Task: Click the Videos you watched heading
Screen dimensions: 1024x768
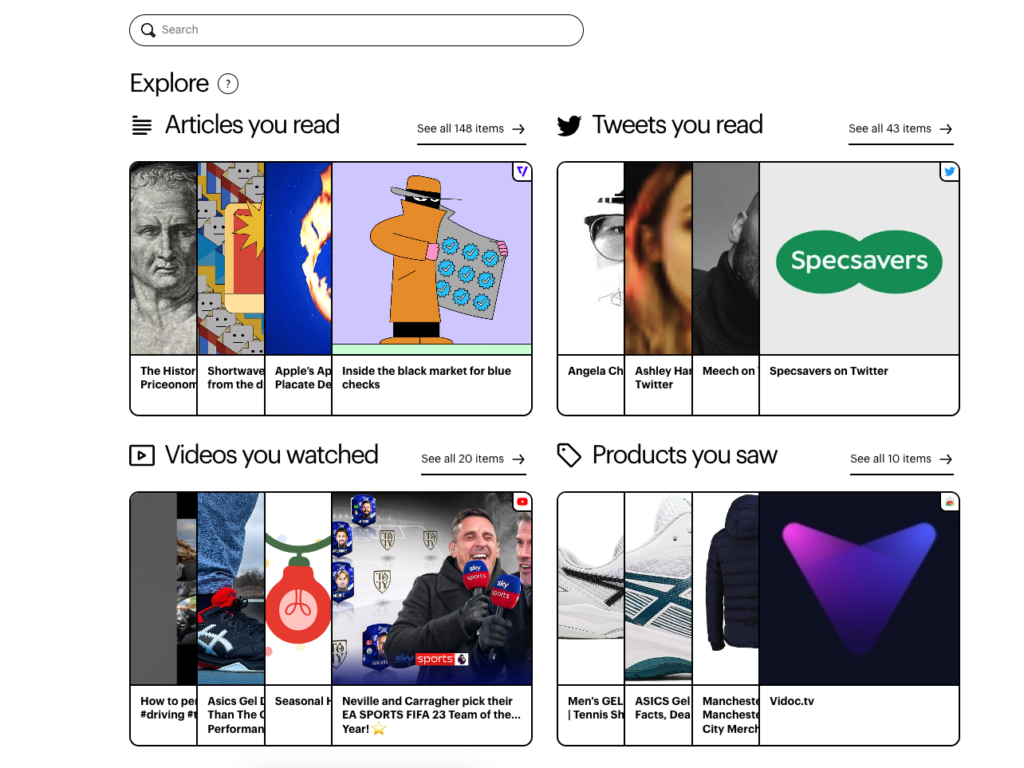Action: 272,455
